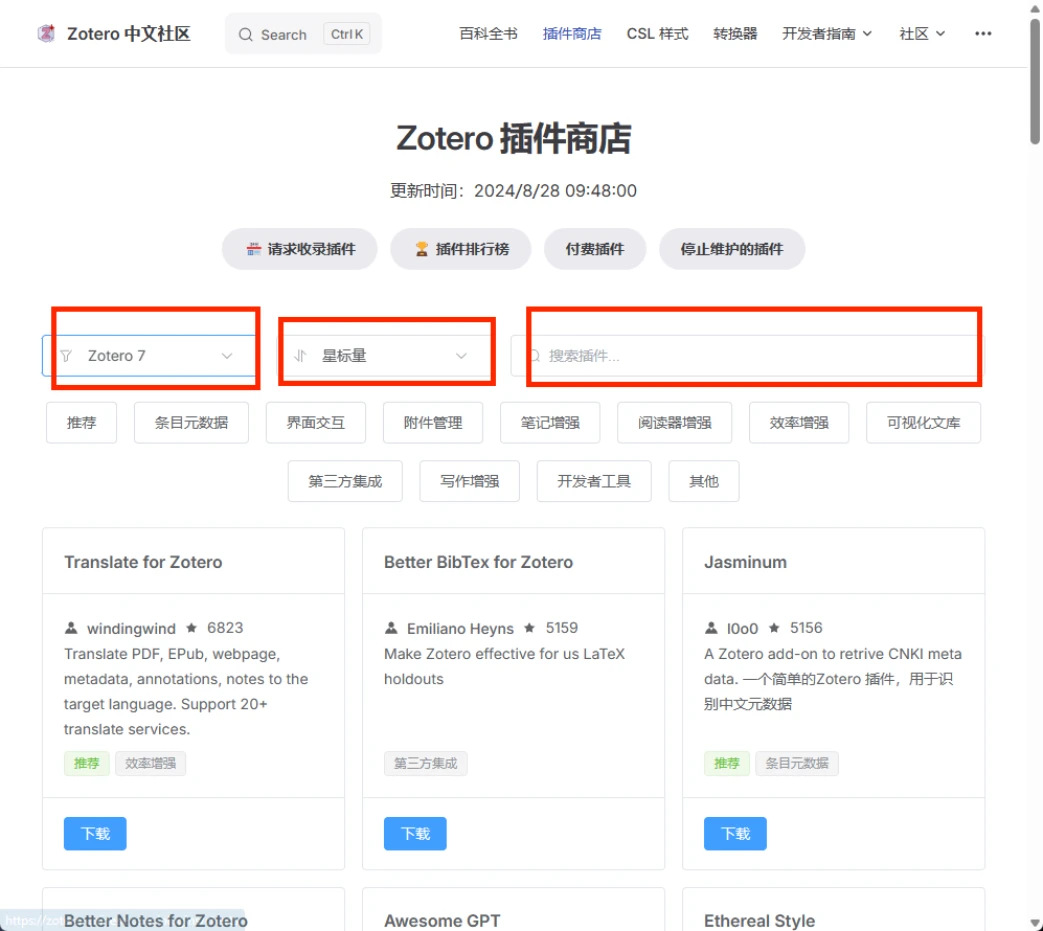
Task: Click author icon beside windingwind
Action: pos(71,628)
